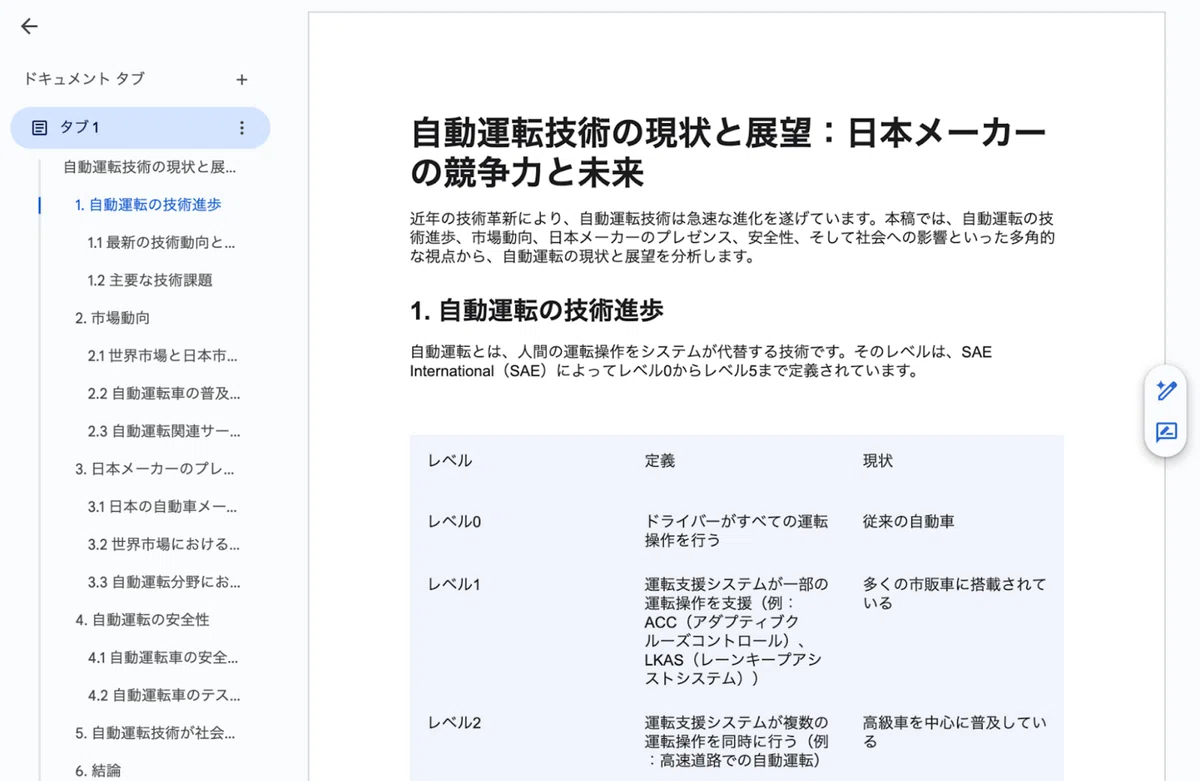Click the table header cell レベル

[x=450, y=461]
